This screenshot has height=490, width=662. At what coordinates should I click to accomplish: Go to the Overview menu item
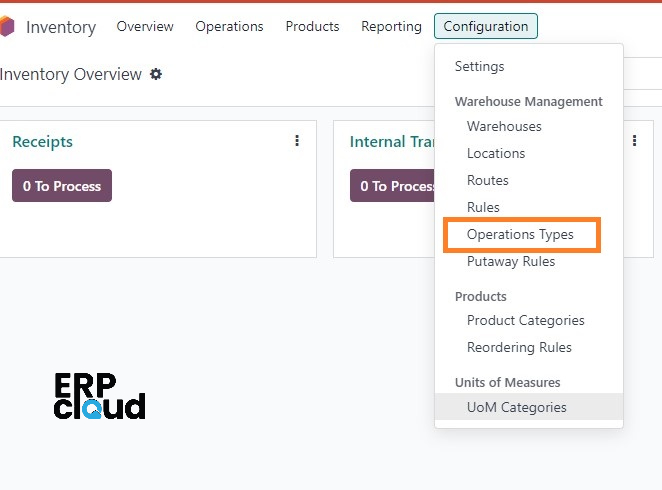[x=145, y=26]
